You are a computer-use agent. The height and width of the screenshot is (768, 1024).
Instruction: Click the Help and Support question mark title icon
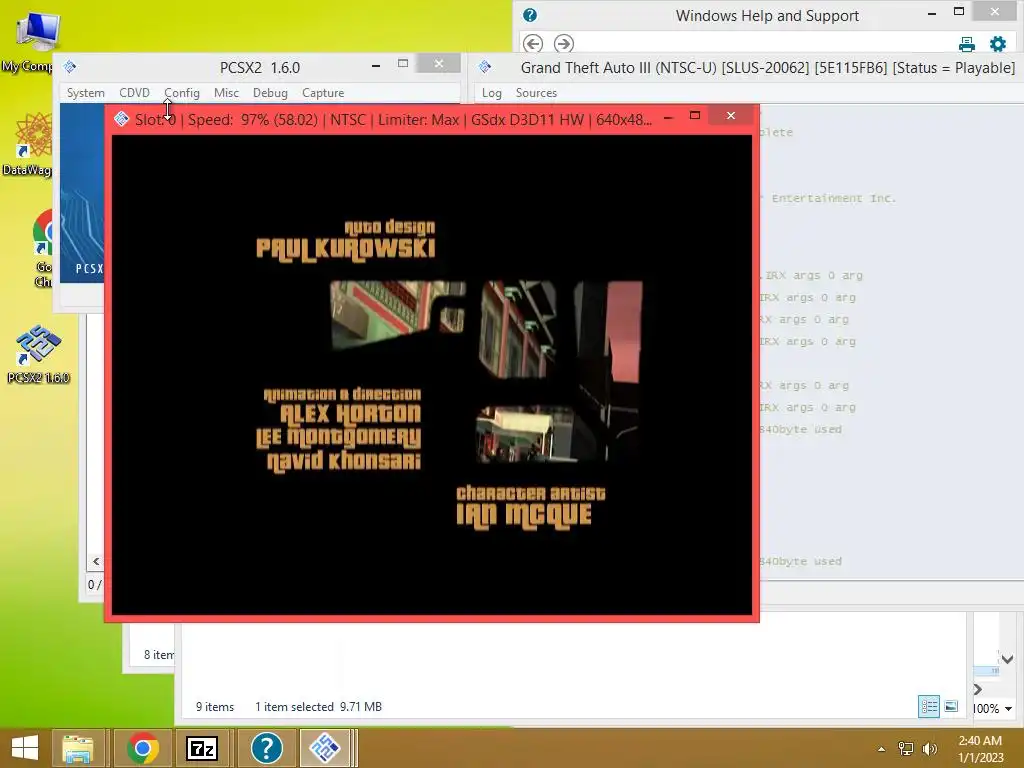(530, 15)
